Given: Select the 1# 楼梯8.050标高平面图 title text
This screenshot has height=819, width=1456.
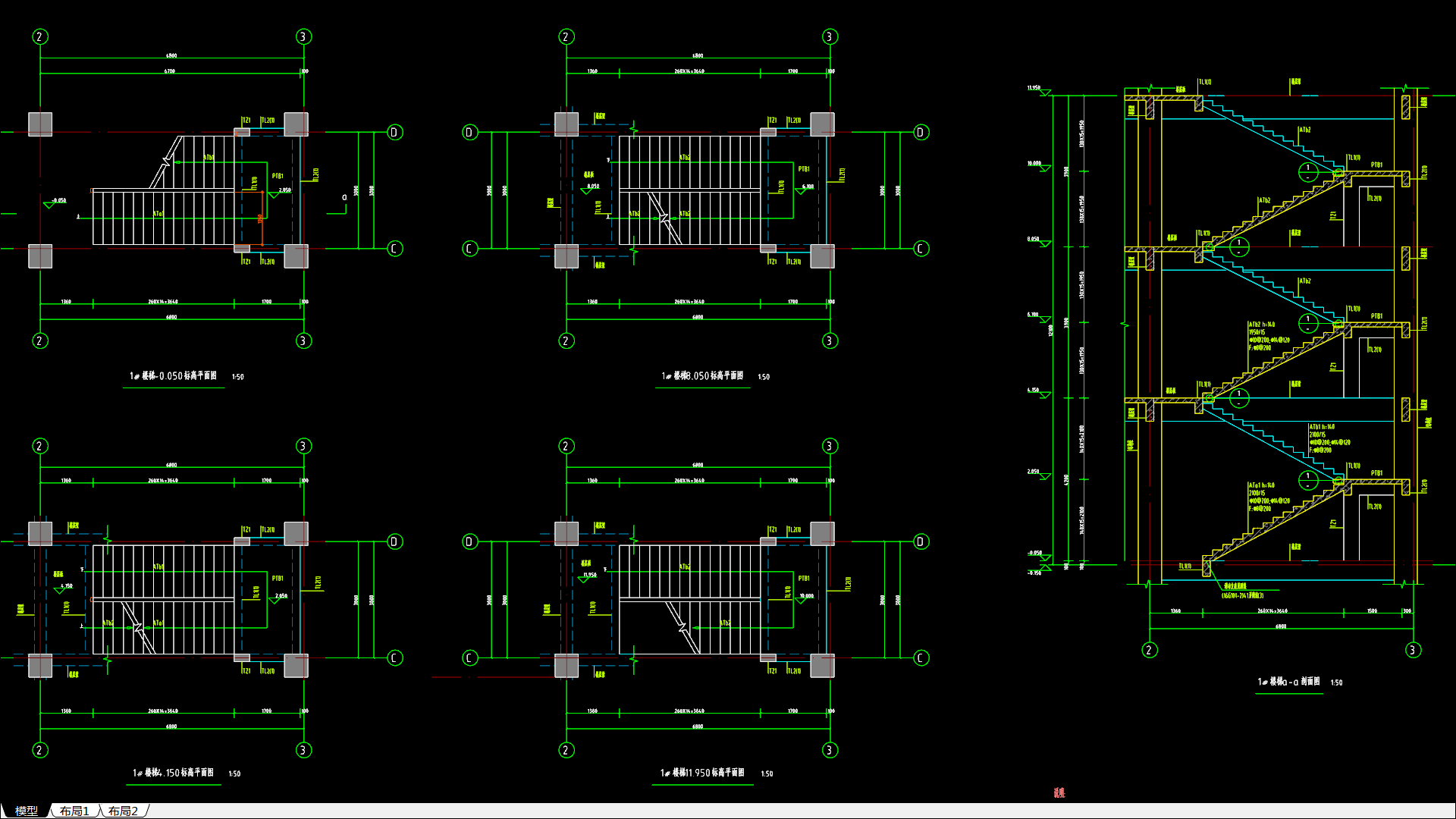Looking at the screenshot, I should [702, 376].
